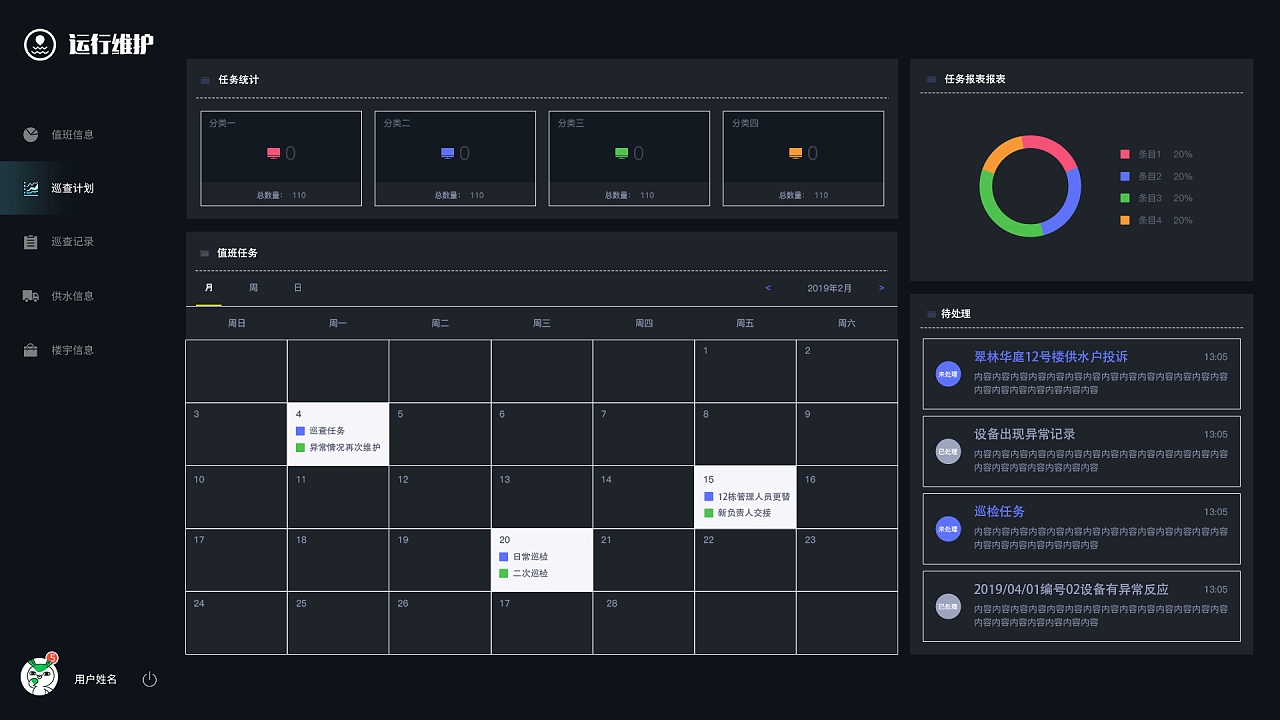This screenshot has height=720, width=1280.
Task: Click the 任务统计 panel header icon
Action: coord(205,80)
